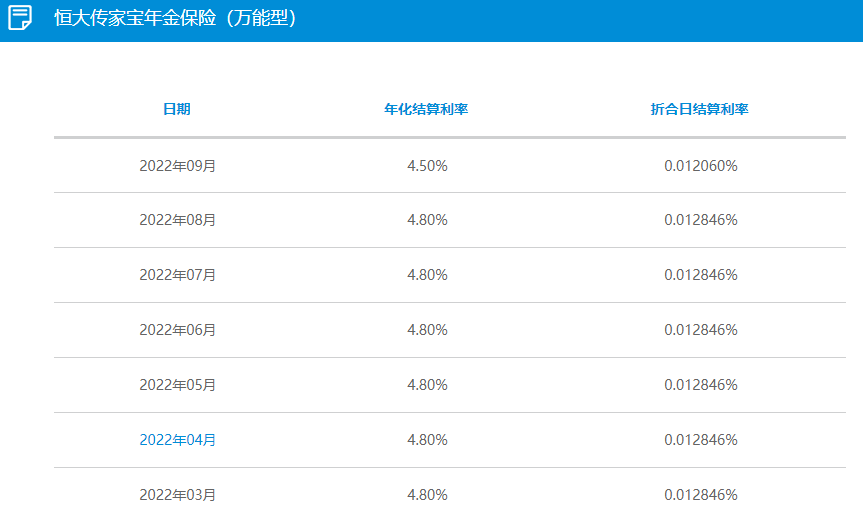863x513 pixels.
Task: Click the 折合日结算利率 column header
Action: (700, 109)
